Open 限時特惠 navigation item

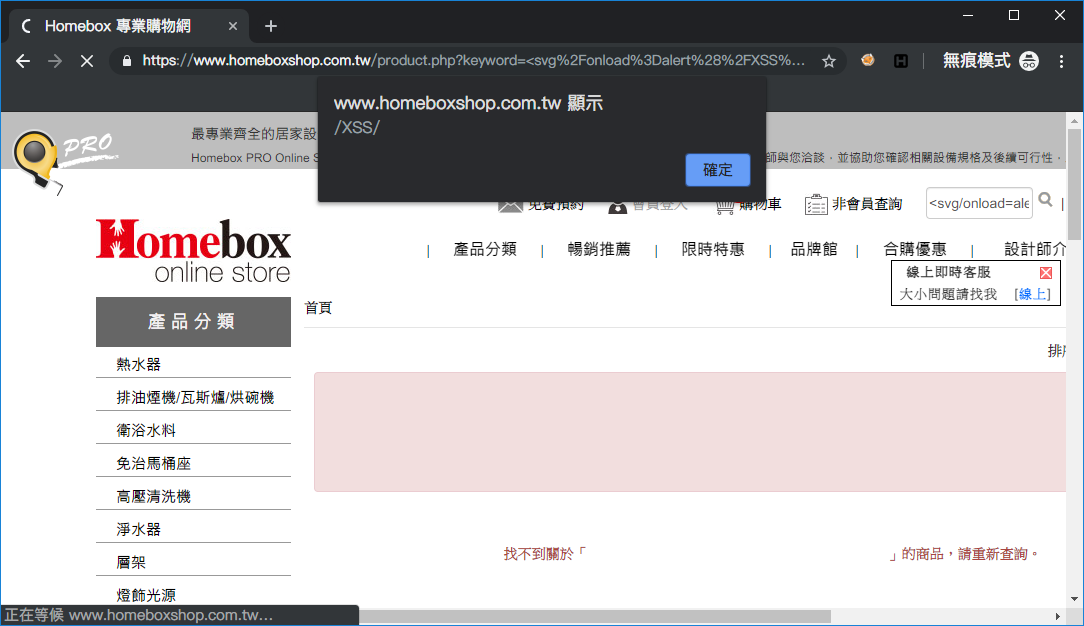tap(713, 249)
